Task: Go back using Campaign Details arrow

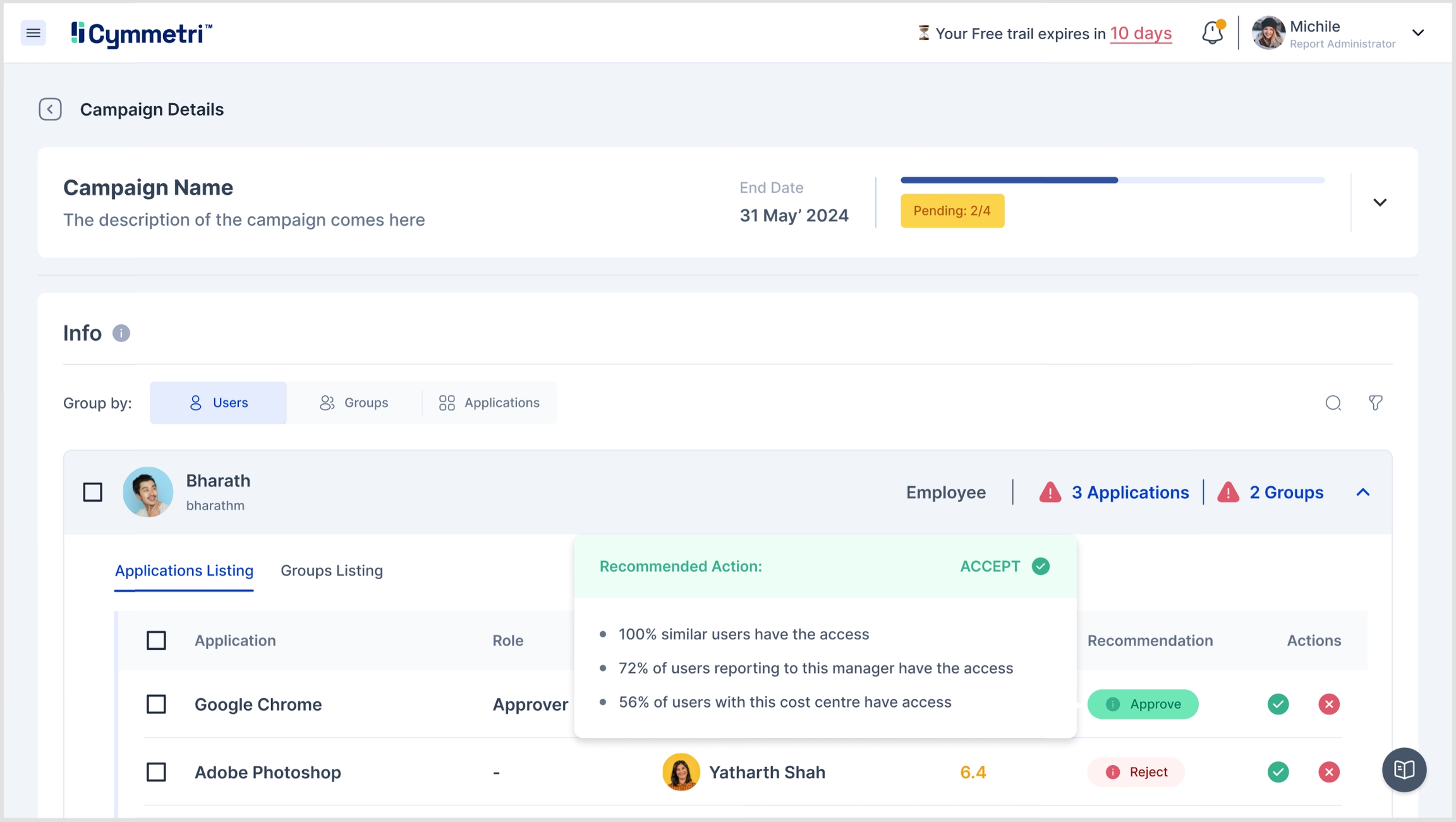Action: [50, 109]
